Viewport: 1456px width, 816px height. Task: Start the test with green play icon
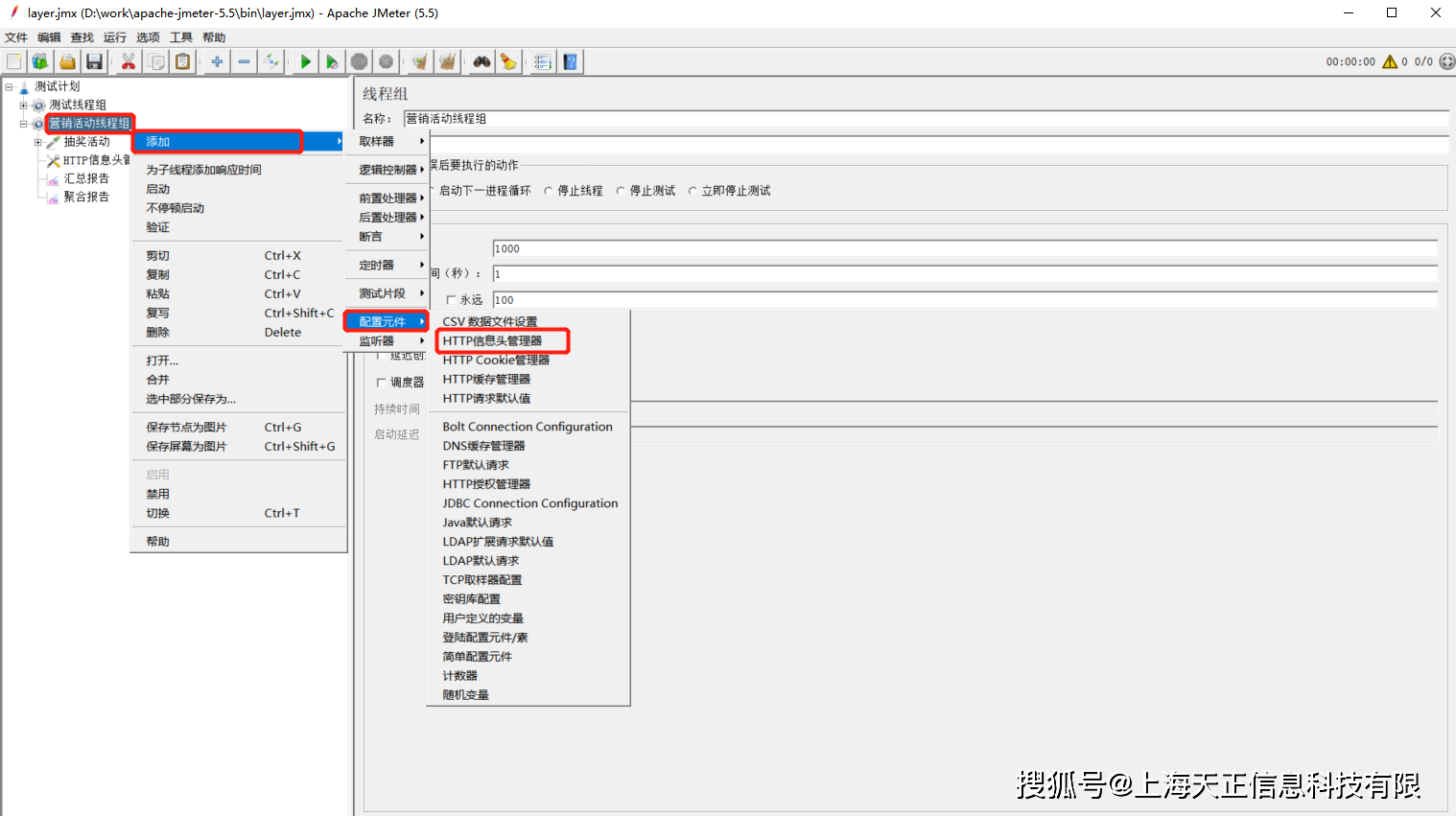click(305, 61)
